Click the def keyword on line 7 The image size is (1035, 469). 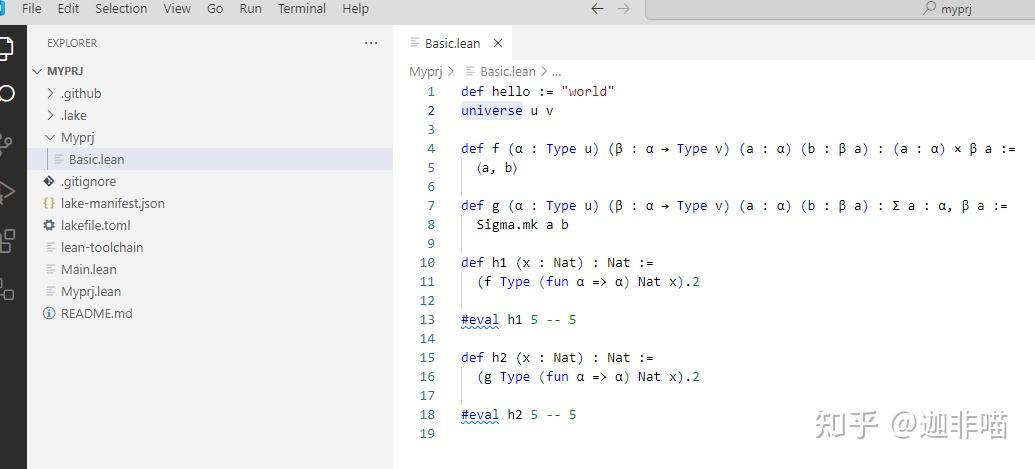coord(473,206)
